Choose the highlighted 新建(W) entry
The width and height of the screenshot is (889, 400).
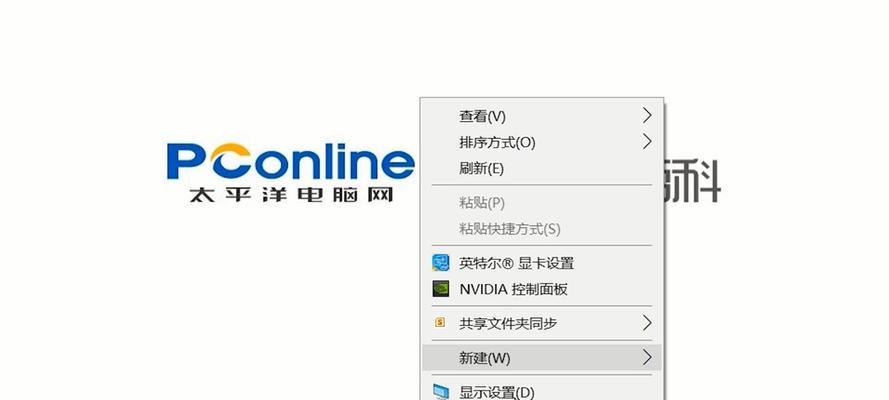[541, 358]
